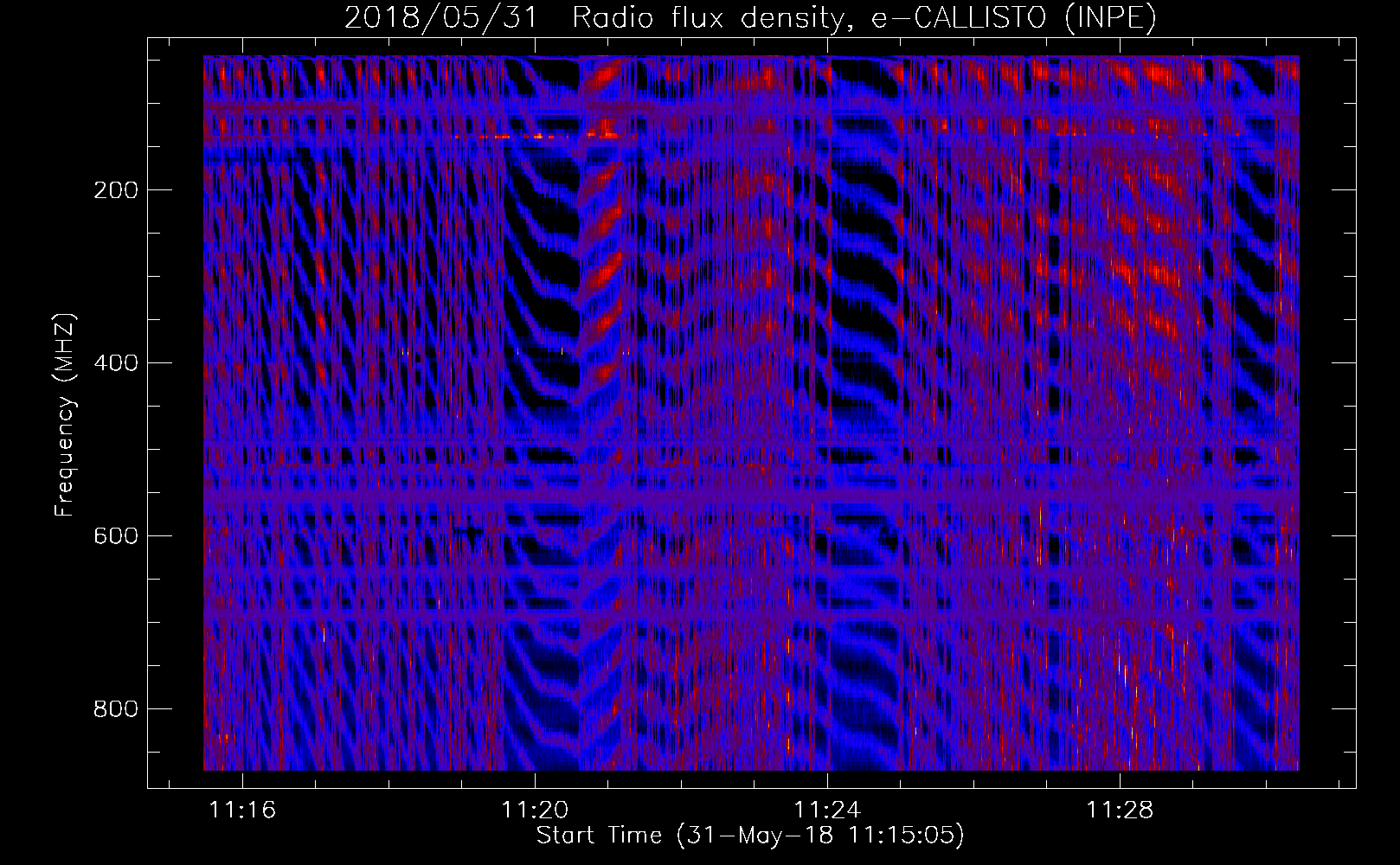
Task: Click the 400 MHz frequency tick label
Action: 115,362
